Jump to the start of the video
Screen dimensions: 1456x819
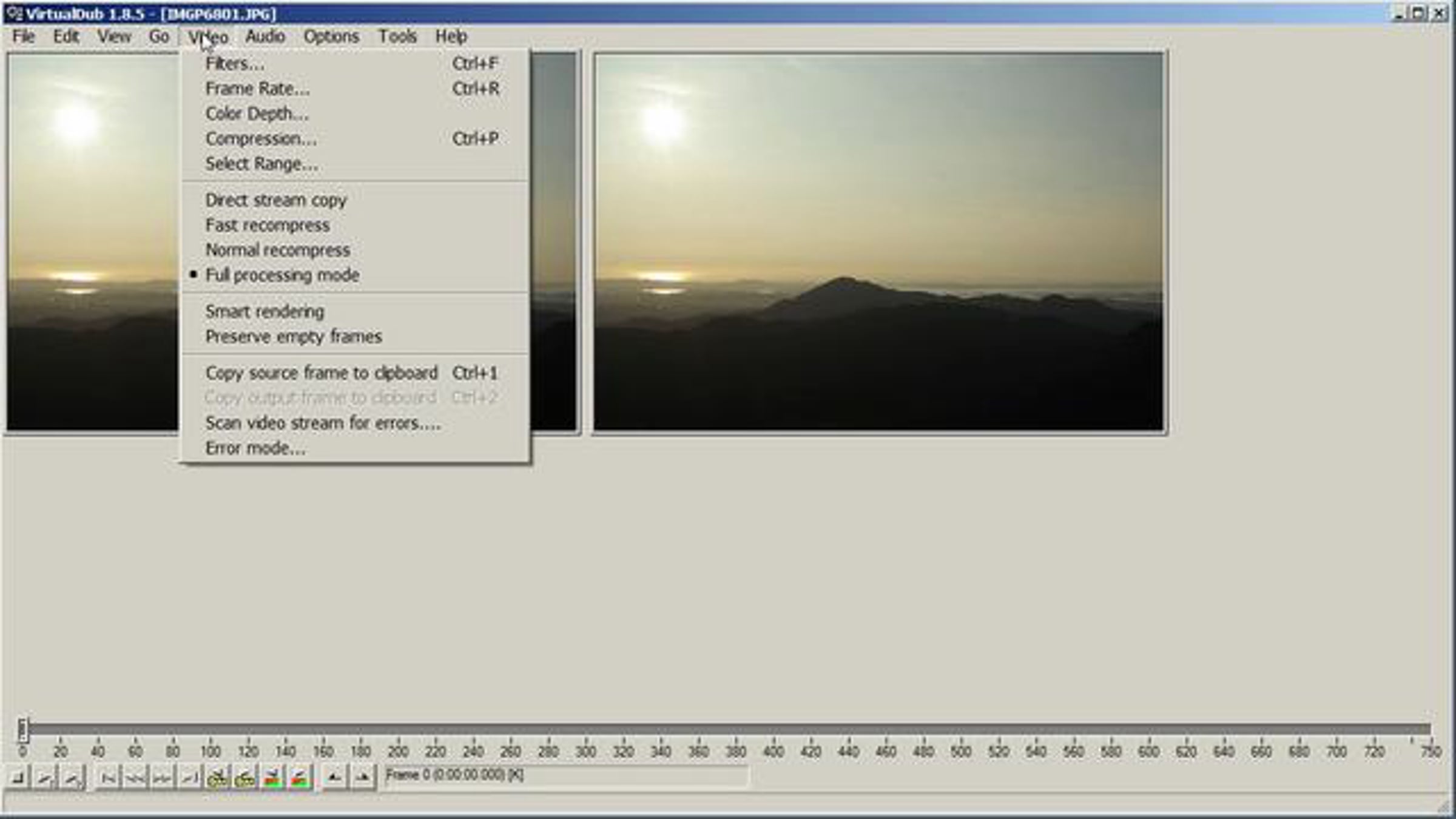pyautogui.click(x=109, y=777)
